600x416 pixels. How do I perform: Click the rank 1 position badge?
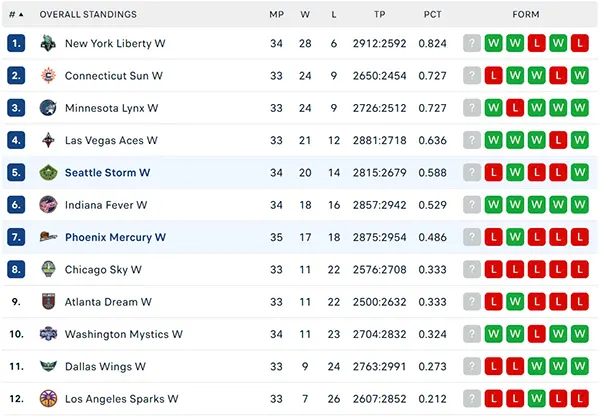(x=16, y=43)
